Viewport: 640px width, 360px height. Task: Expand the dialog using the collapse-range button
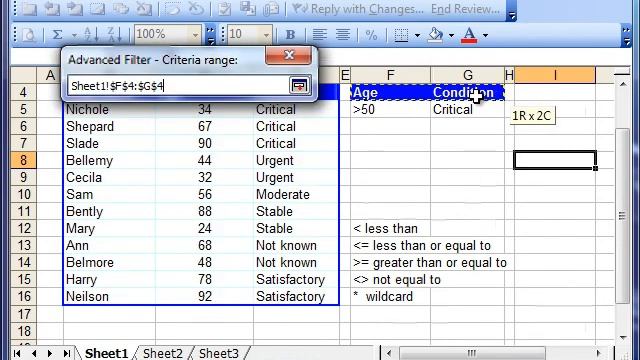(x=299, y=86)
